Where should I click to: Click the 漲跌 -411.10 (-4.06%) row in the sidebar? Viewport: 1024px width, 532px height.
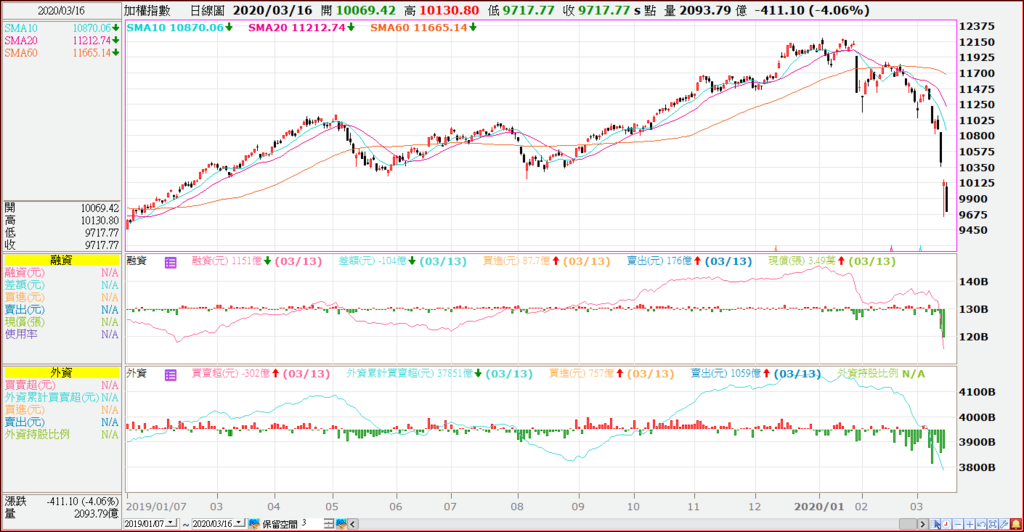coord(61,501)
